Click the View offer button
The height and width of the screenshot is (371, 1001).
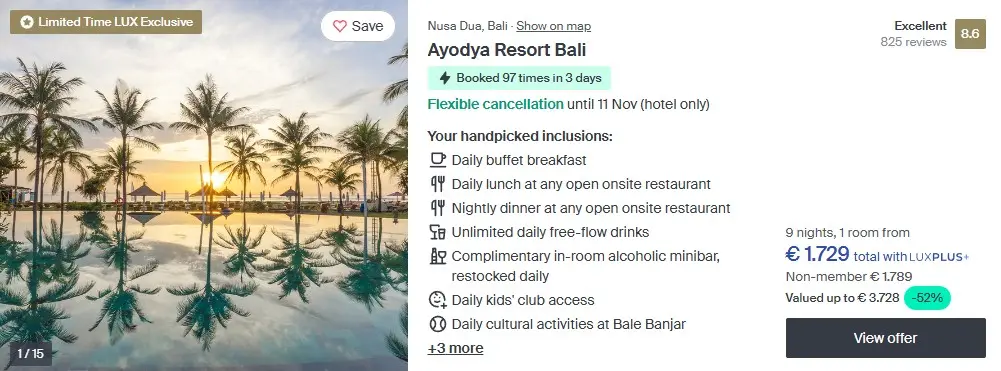pyautogui.click(x=885, y=338)
